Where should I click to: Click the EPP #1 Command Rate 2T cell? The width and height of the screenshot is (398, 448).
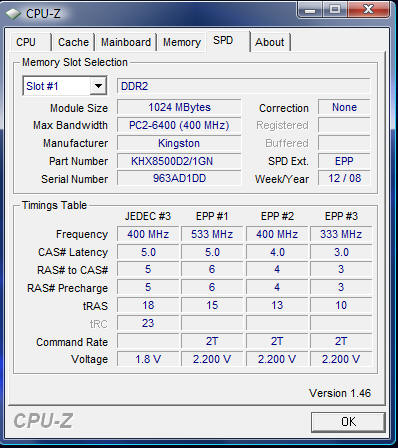(x=212, y=341)
